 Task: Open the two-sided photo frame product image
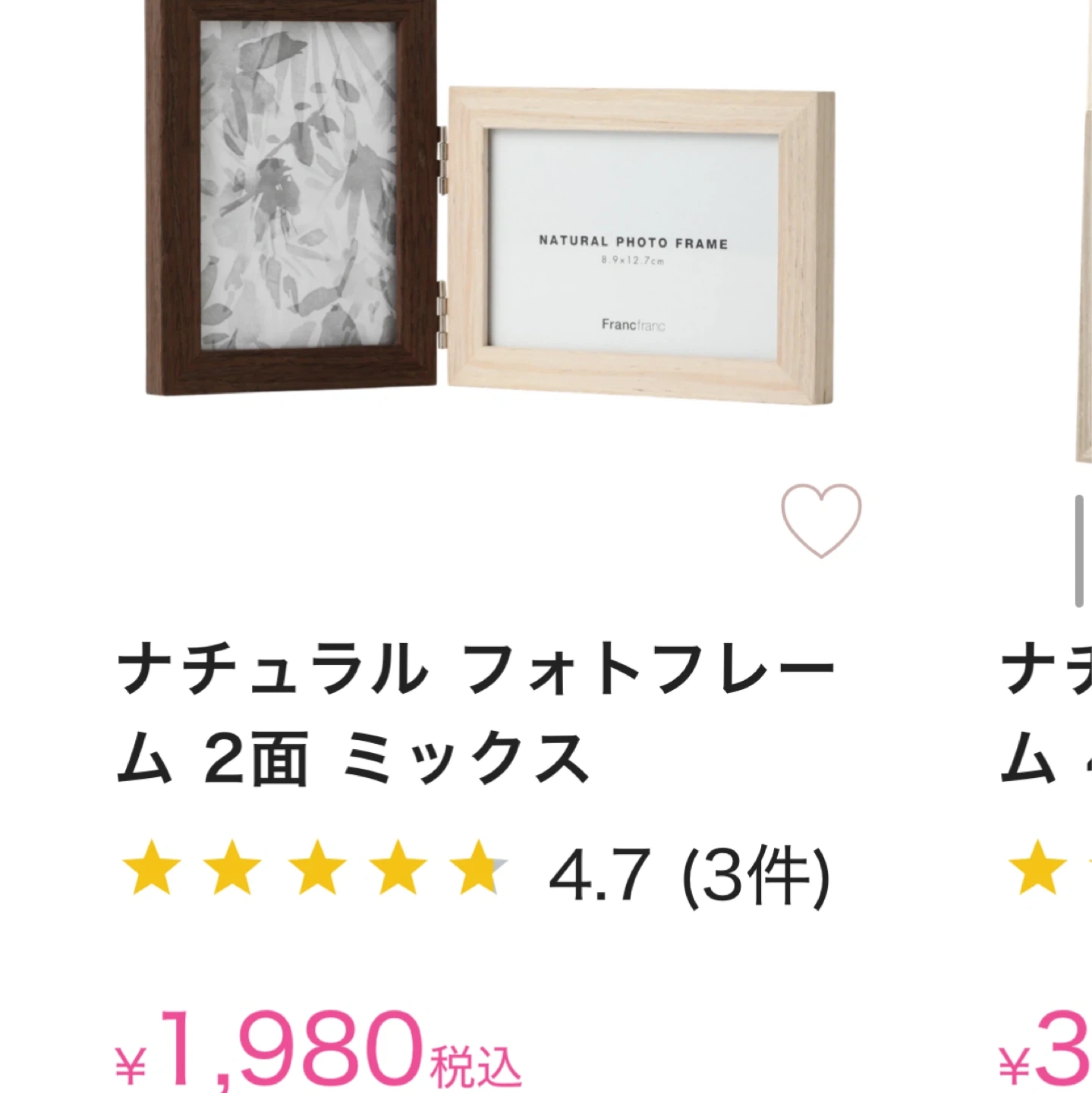[x=490, y=201]
